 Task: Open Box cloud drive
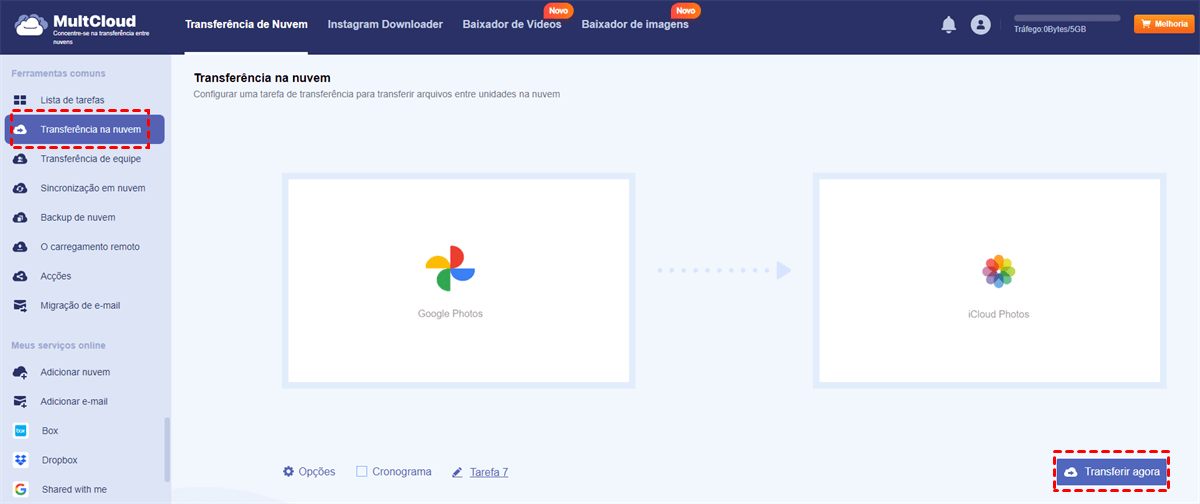(x=50, y=431)
